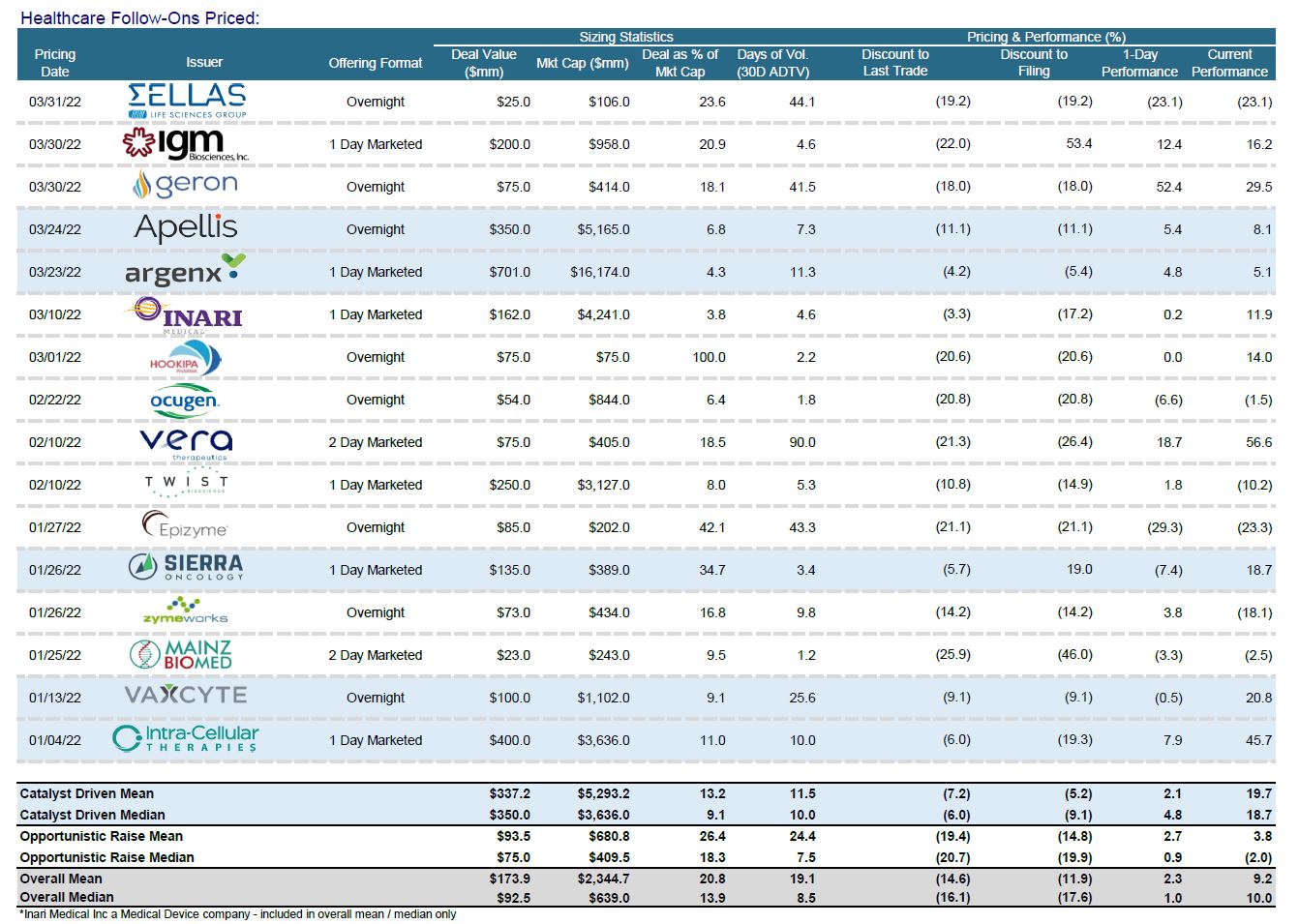Click the IGM Biosciences logo
Image resolution: width=1299 pixels, height=924 pixels.
186,144
